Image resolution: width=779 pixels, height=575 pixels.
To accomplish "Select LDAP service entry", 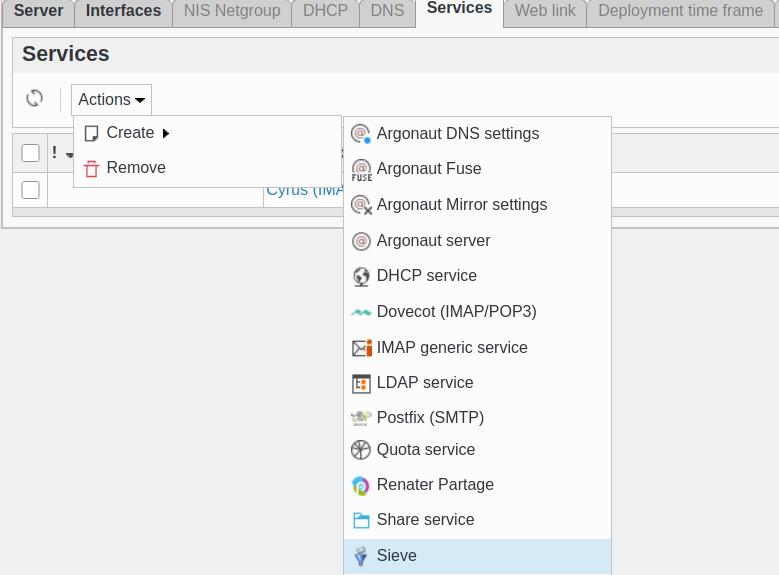I will [x=477, y=383].
